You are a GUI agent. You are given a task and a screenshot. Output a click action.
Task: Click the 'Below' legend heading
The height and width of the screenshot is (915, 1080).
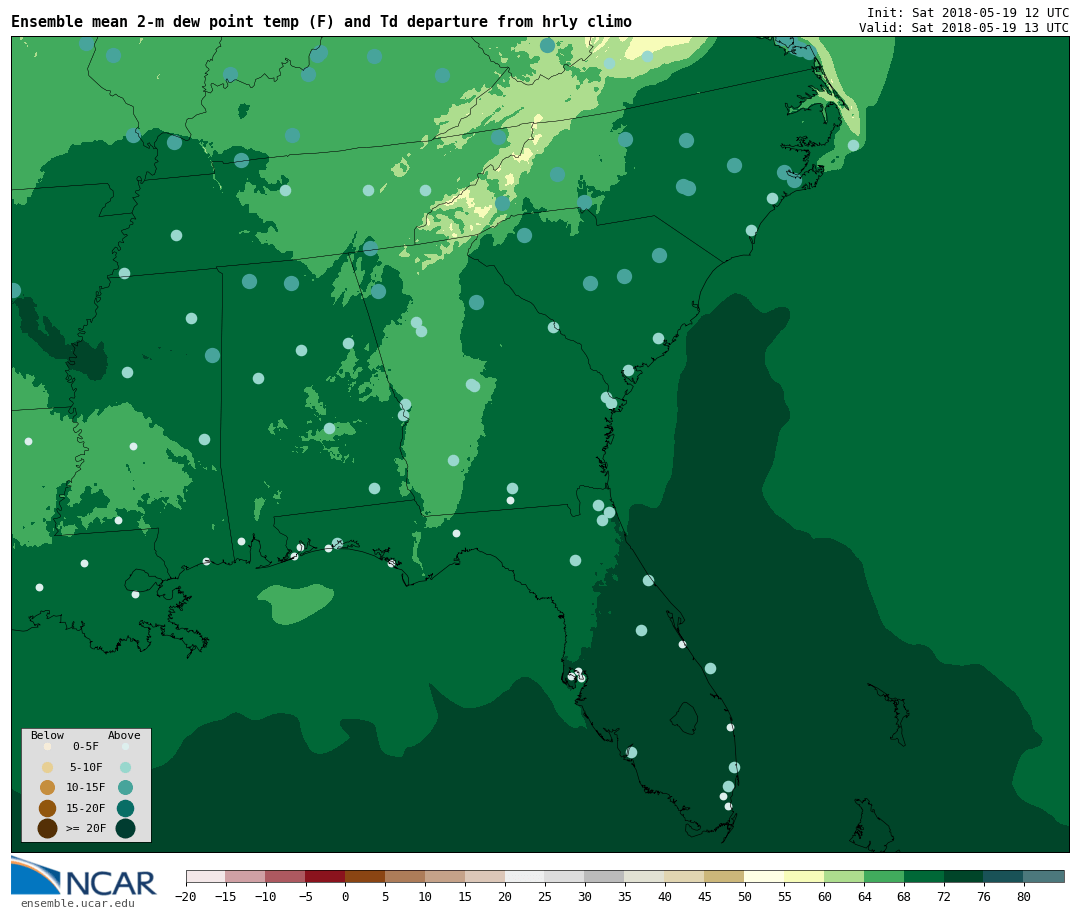point(48,735)
